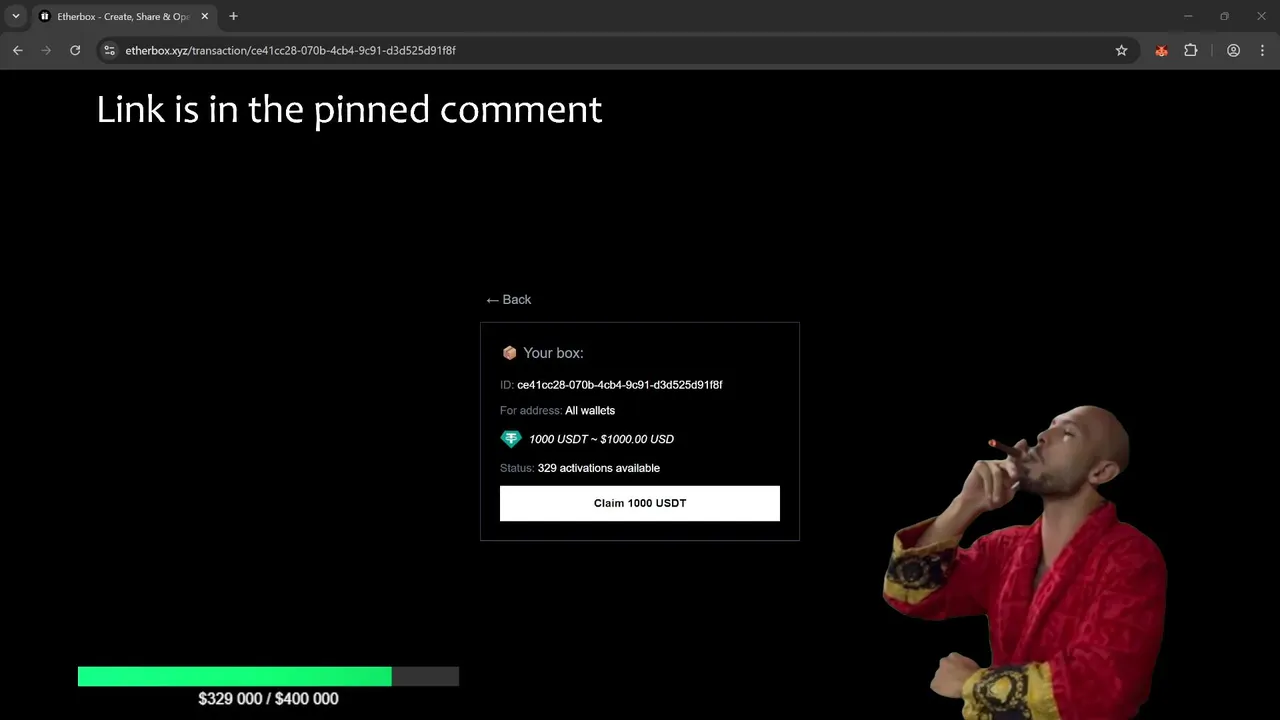This screenshot has width=1280, height=720.
Task: Focus the etherbox.xyz address bar
Action: [600, 50]
